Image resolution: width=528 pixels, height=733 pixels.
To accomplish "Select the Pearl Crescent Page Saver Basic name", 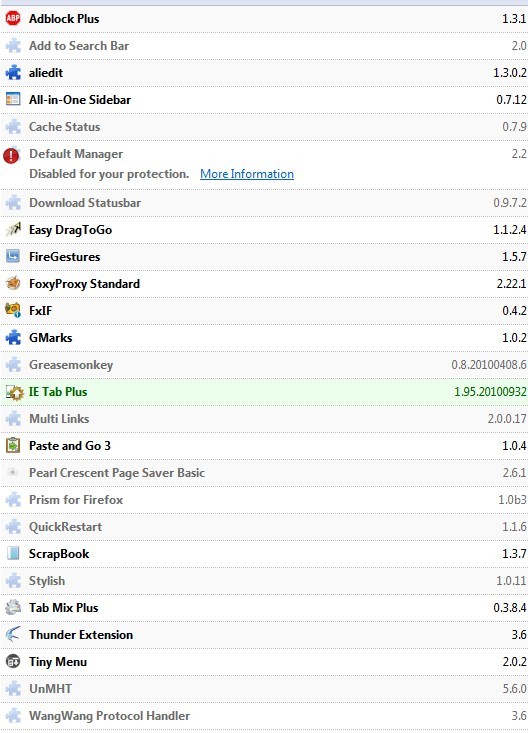I will pos(117,473).
